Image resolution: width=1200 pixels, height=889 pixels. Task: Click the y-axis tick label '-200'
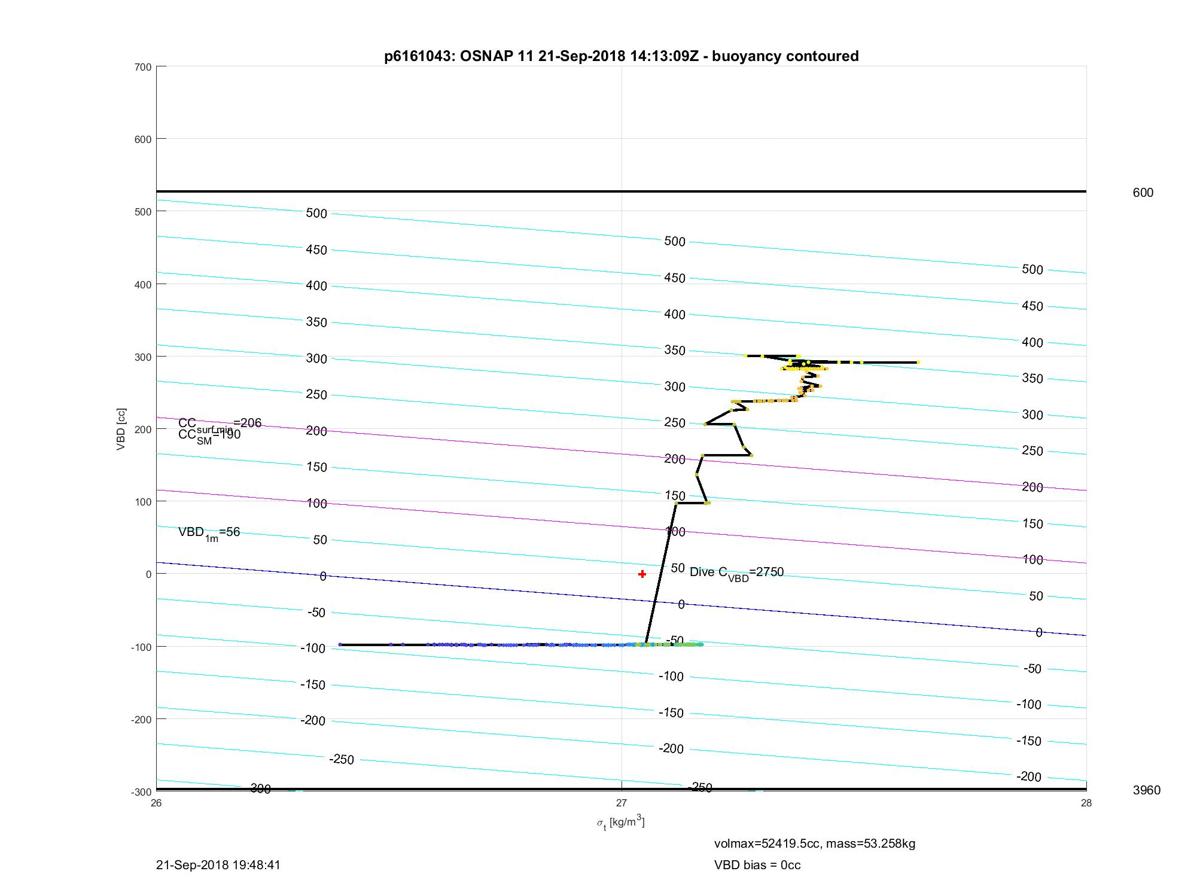click(140, 719)
